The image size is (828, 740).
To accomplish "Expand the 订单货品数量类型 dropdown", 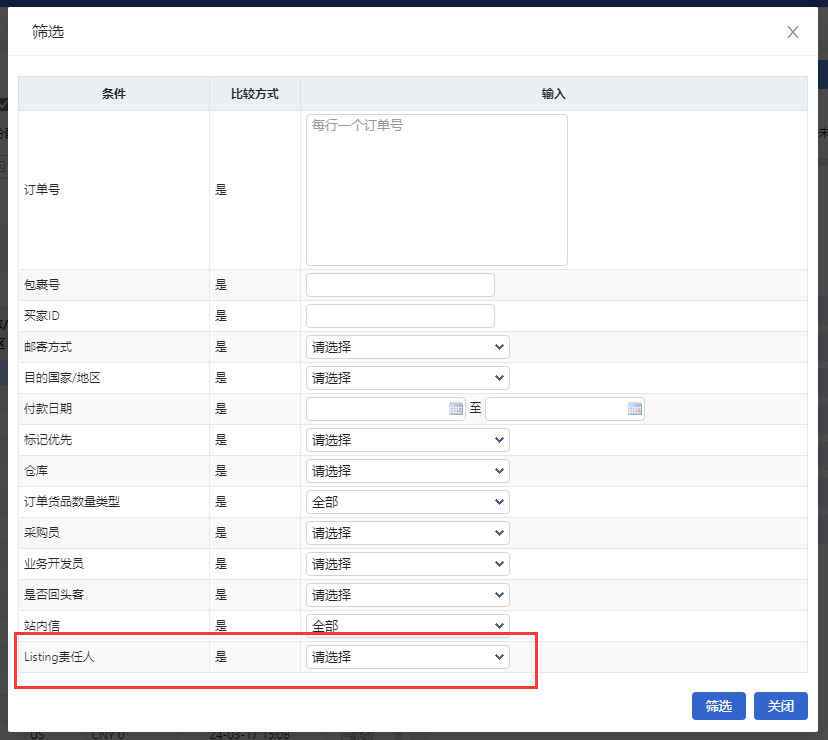I will [407, 502].
